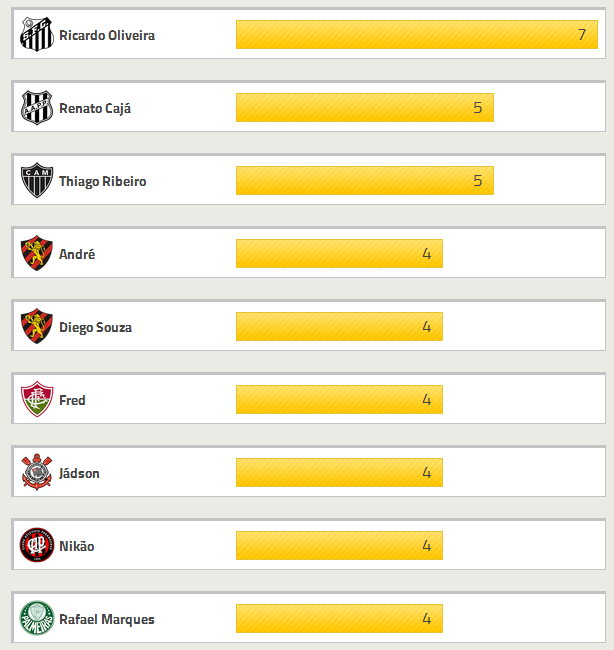Select André's 4-goal yellow bar
The height and width of the screenshot is (650, 614).
pos(339,254)
